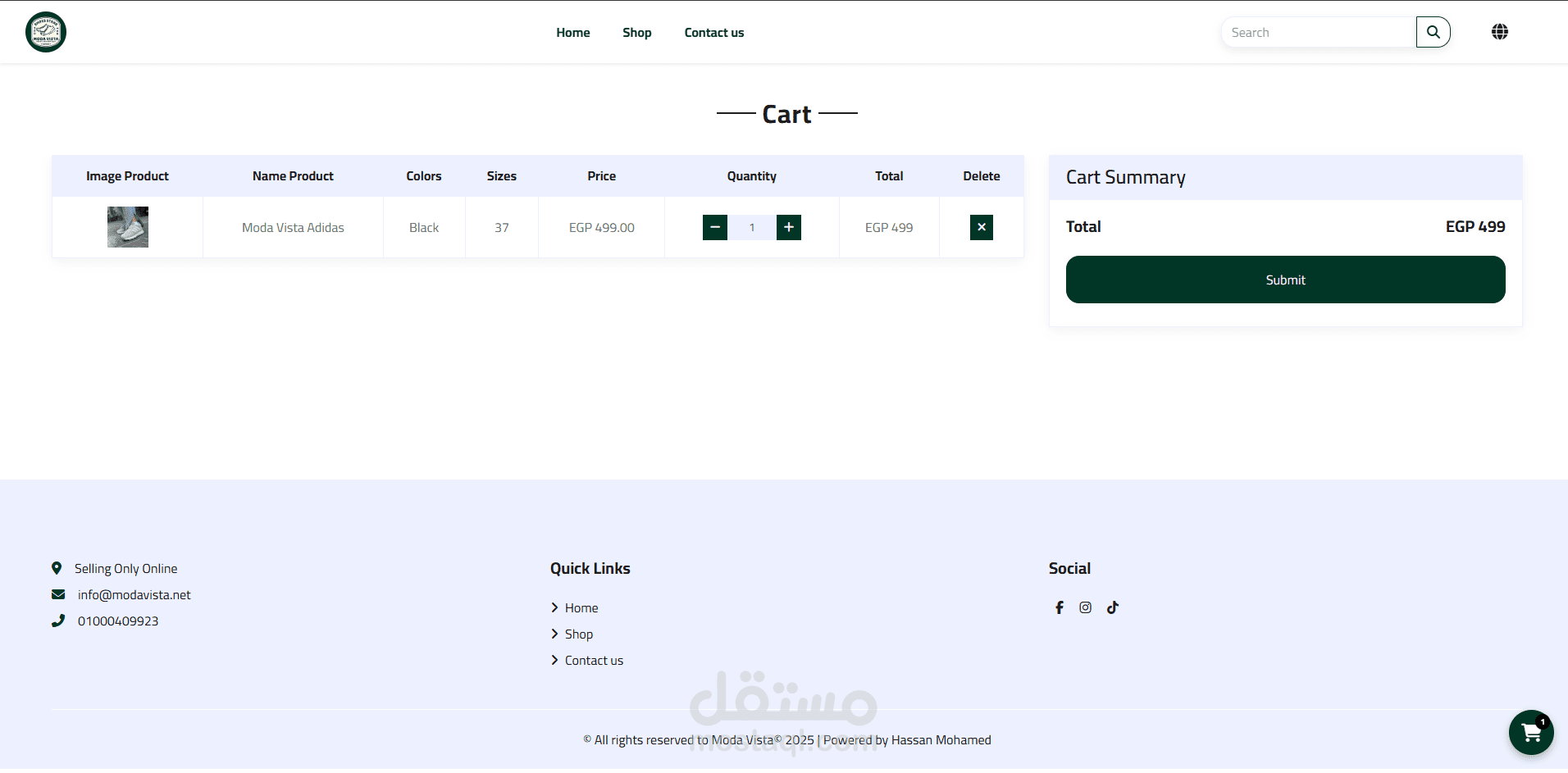Focus the Search input field

(1320, 32)
